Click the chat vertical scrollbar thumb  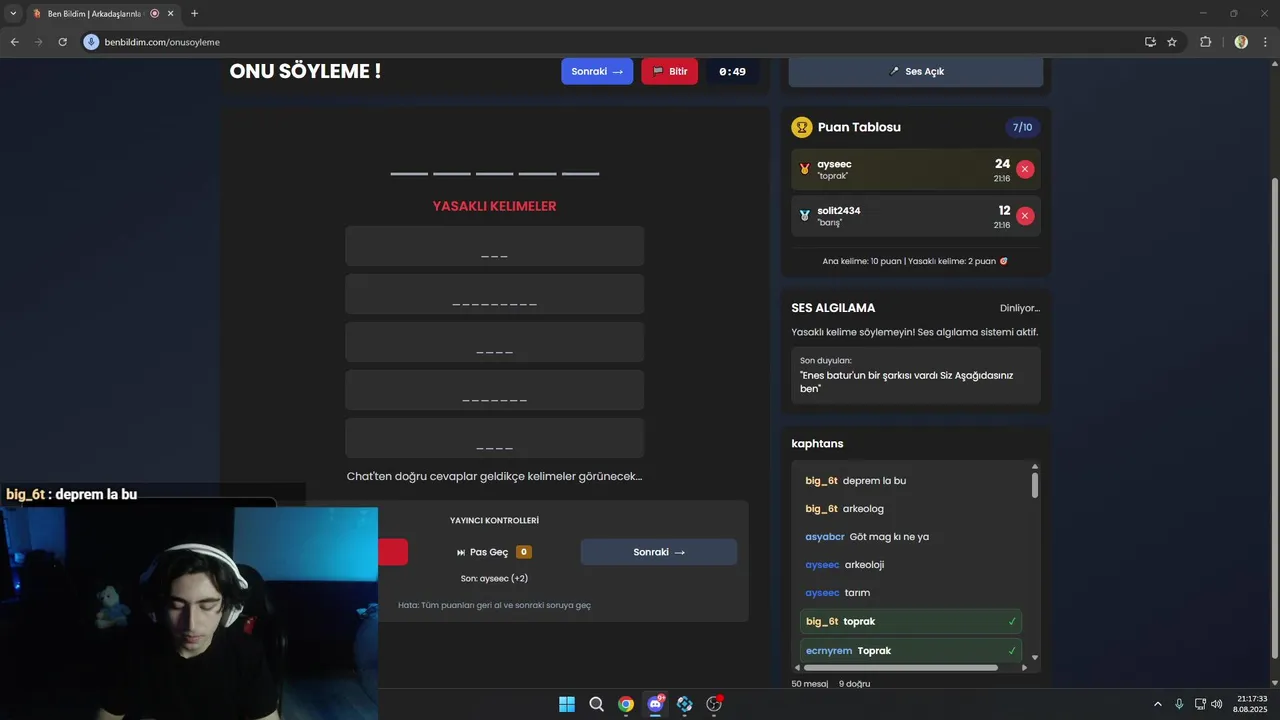pyautogui.click(x=1035, y=485)
